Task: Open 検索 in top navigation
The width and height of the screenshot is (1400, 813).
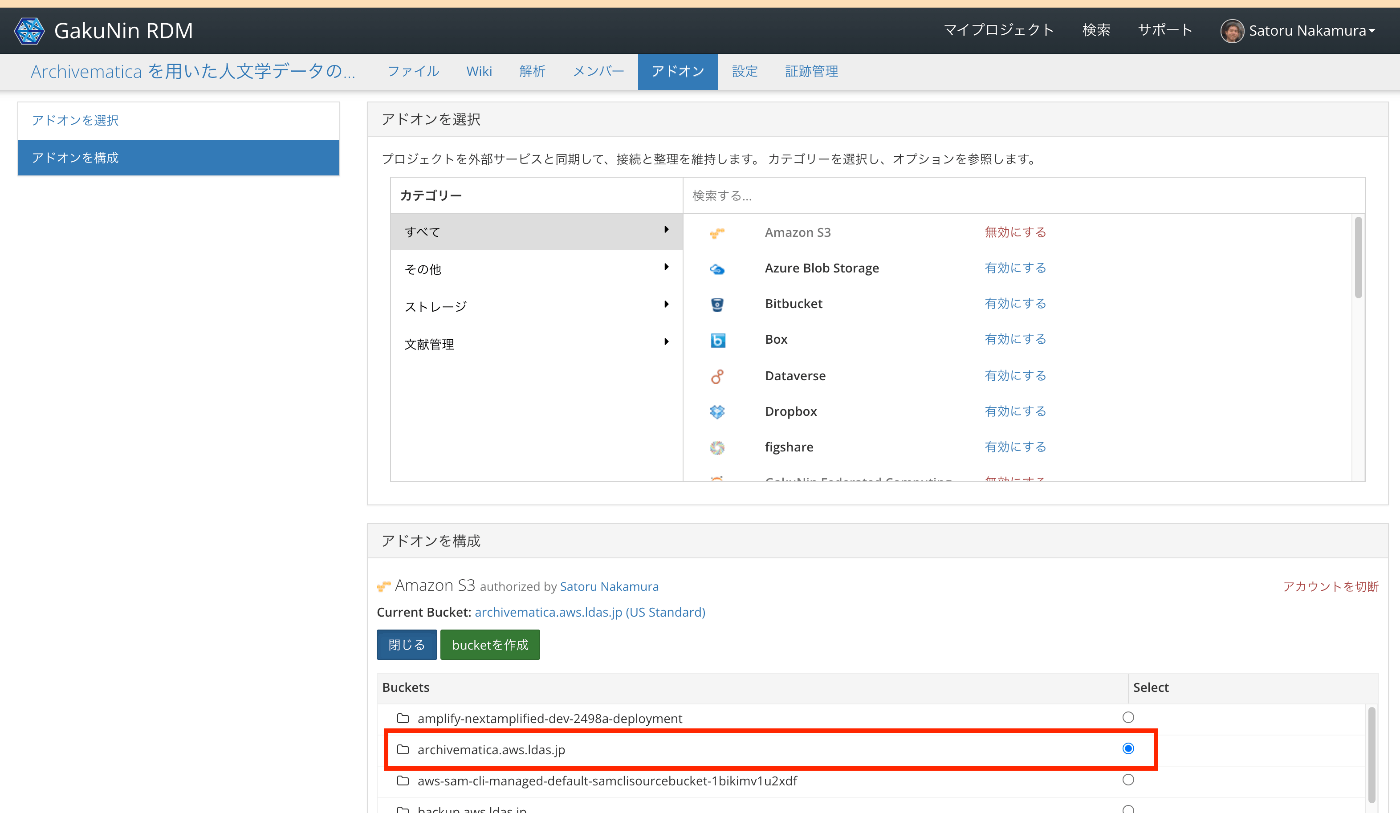Action: [x=1096, y=31]
